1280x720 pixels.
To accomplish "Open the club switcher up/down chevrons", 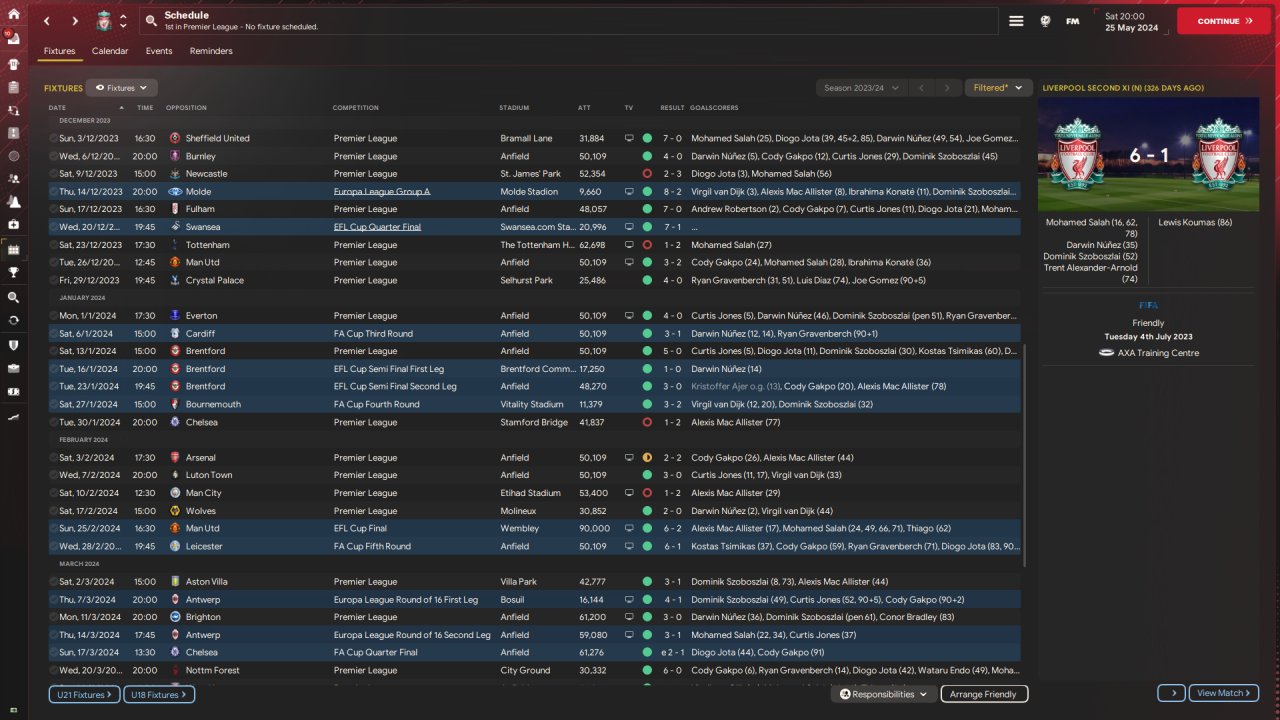I will [x=123, y=21].
